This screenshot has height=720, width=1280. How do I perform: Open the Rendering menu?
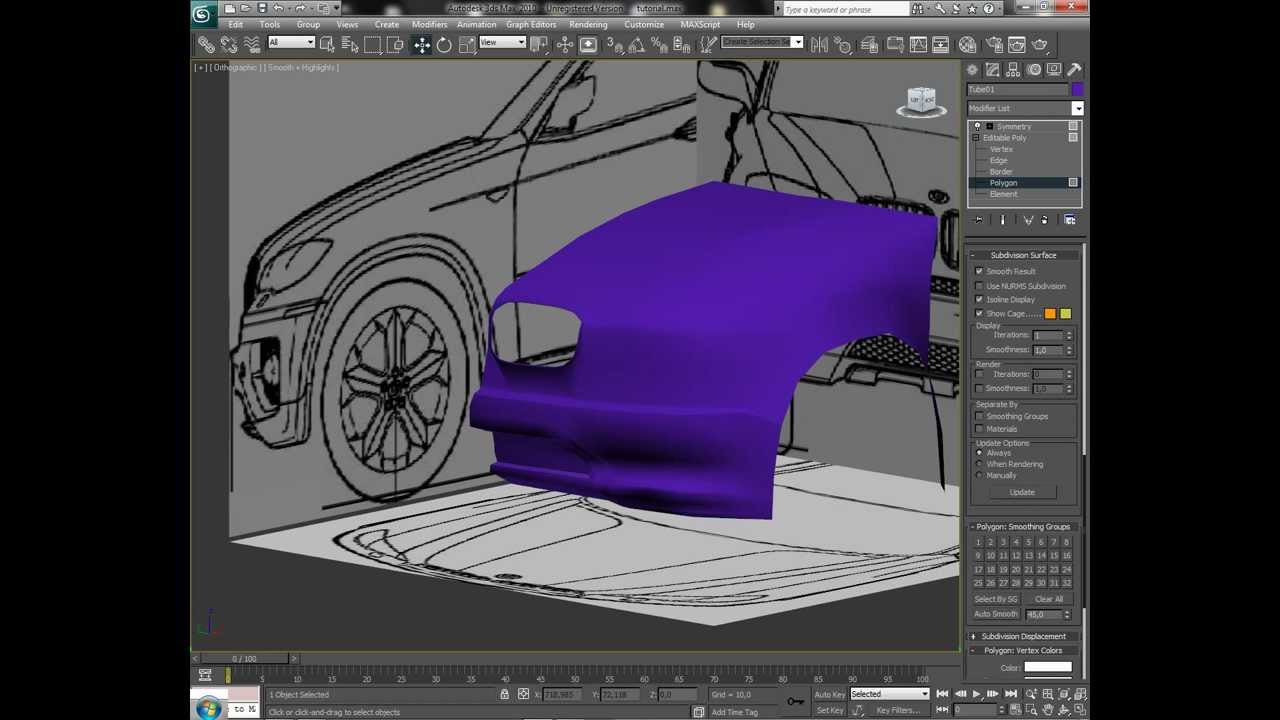588,25
